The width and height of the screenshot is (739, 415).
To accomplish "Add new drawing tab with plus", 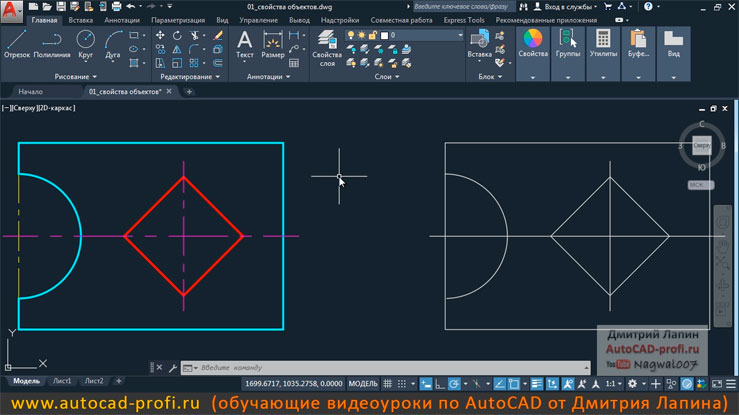I will [189, 91].
